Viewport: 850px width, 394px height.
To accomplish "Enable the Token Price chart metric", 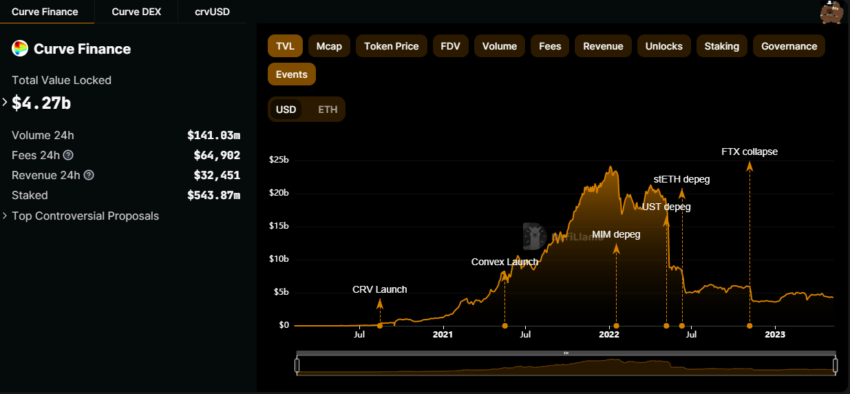I will [x=391, y=46].
